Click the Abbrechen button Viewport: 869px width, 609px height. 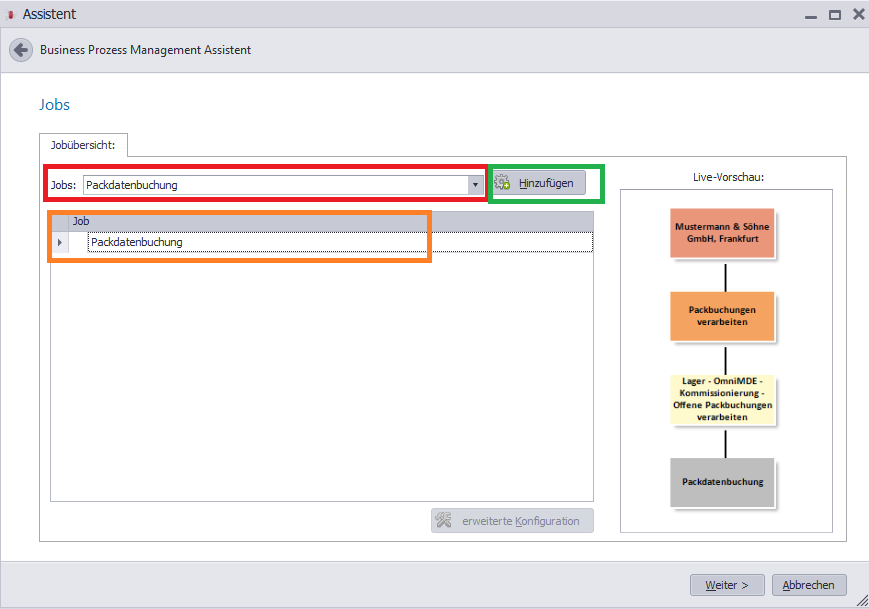click(x=809, y=585)
